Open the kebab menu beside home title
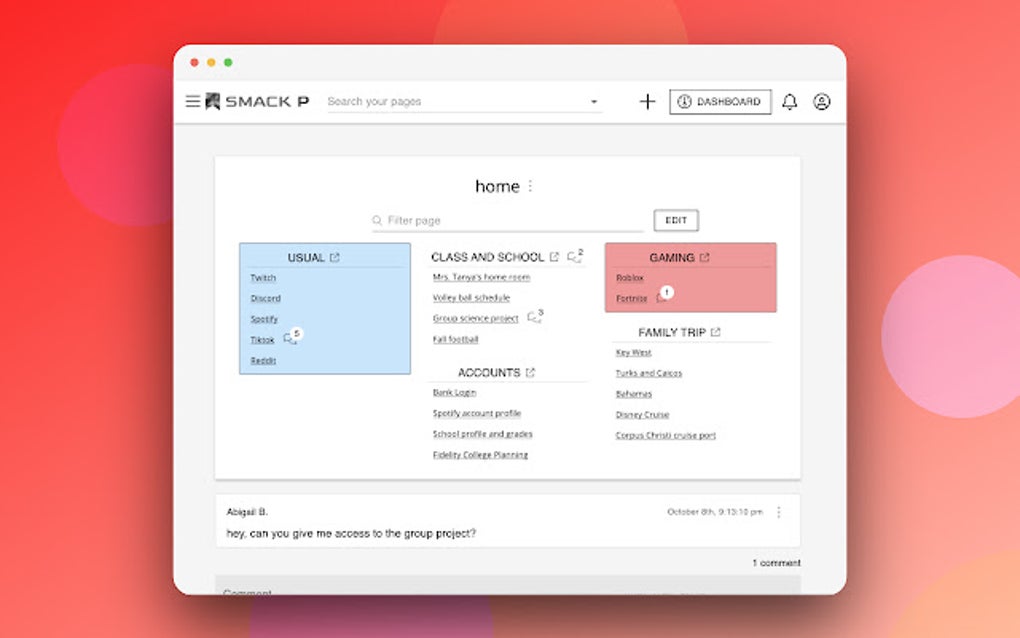This screenshot has width=1020, height=638. (531, 186)
